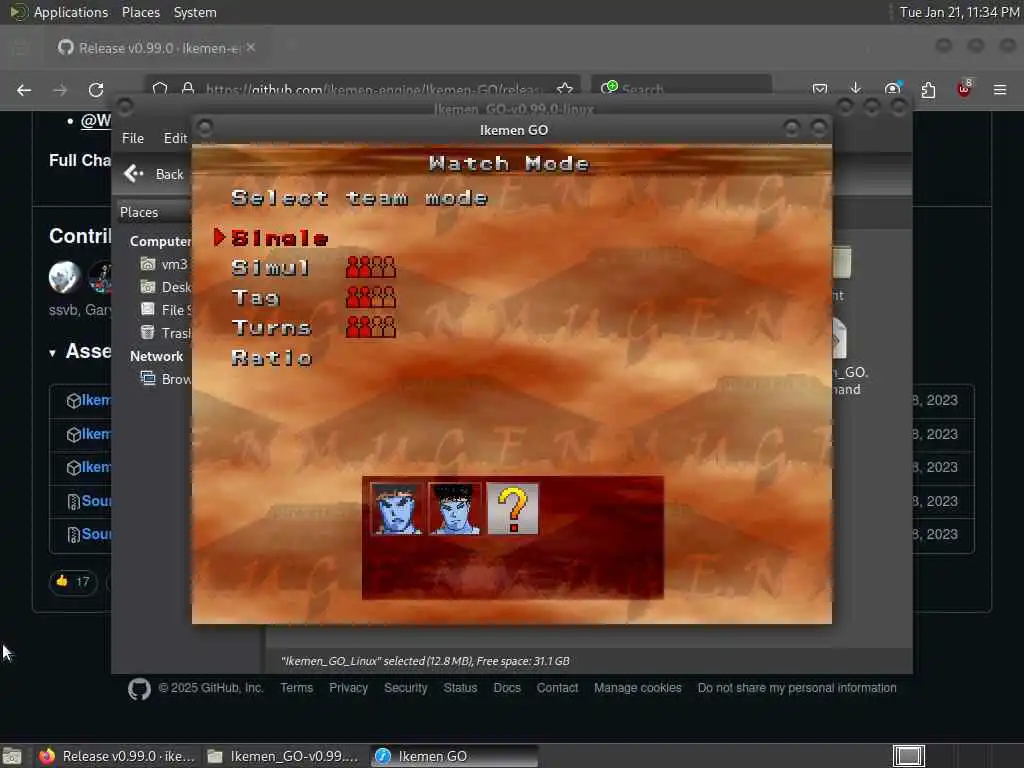Image resolution: width=1024 pixels, height=768 pixels.
Task: Click the Turns team member count icons
Action: tap(371, 327)
